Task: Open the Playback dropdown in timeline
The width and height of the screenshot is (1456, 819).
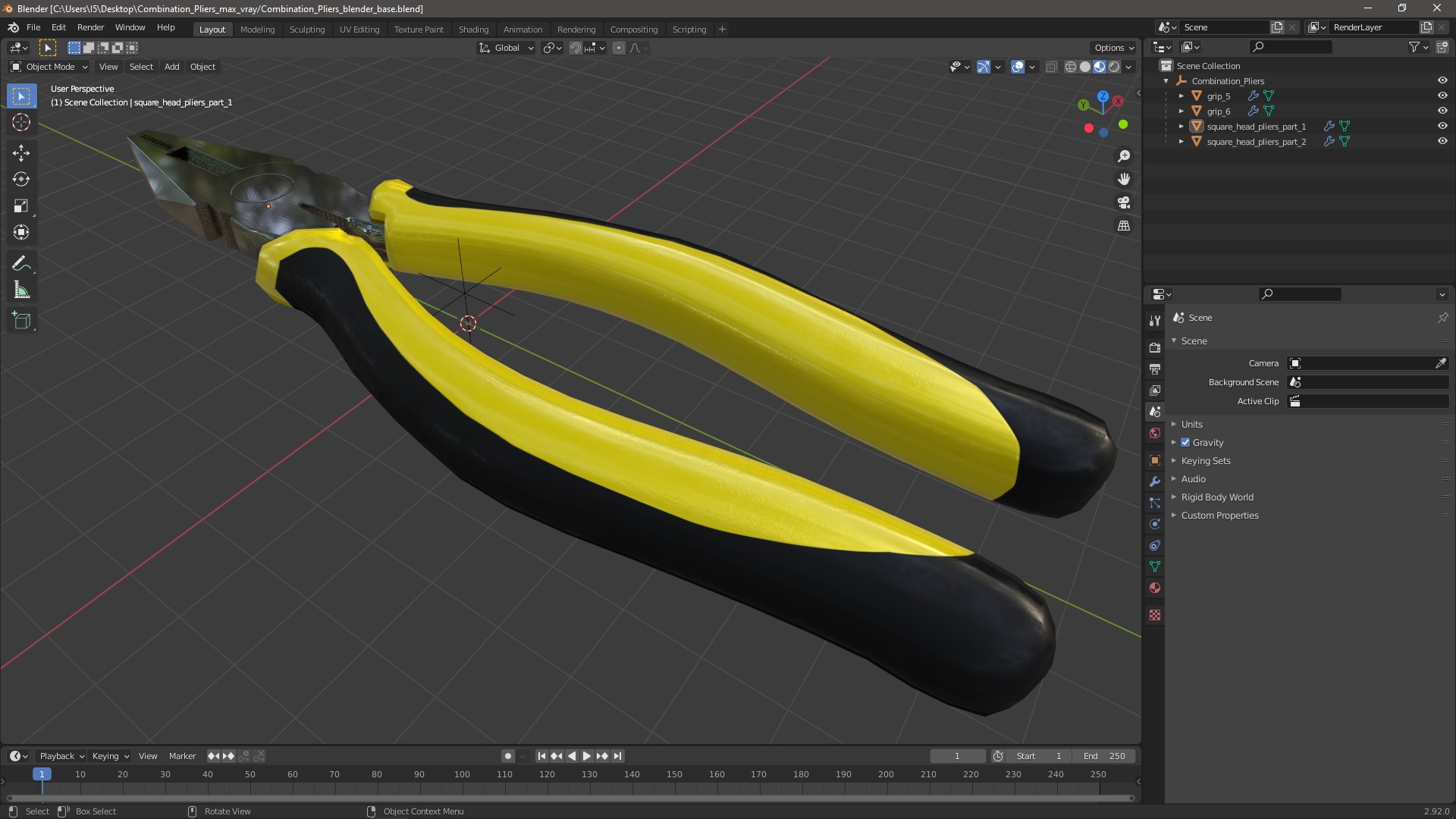Action: [x=61, y=756]
